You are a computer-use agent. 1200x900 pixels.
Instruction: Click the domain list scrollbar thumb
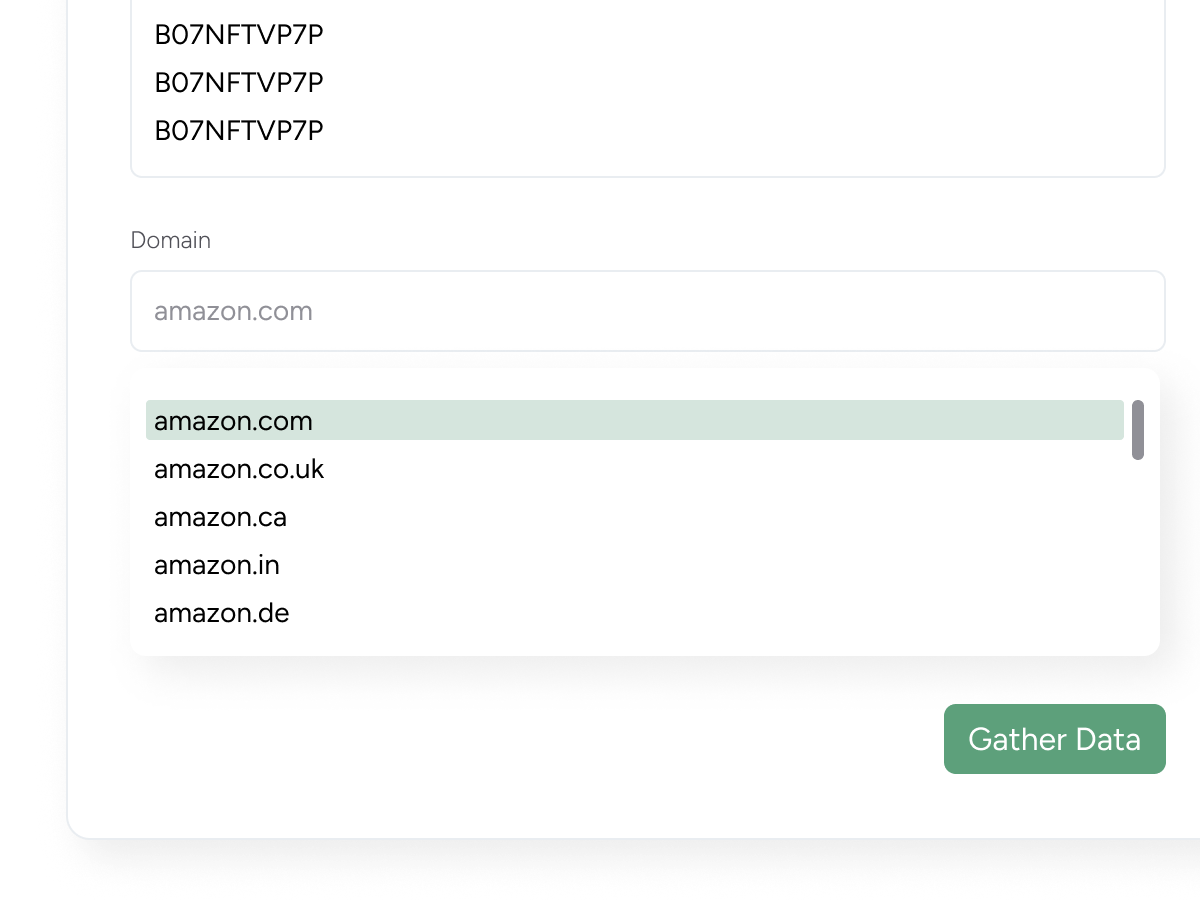pos(1138,430)
